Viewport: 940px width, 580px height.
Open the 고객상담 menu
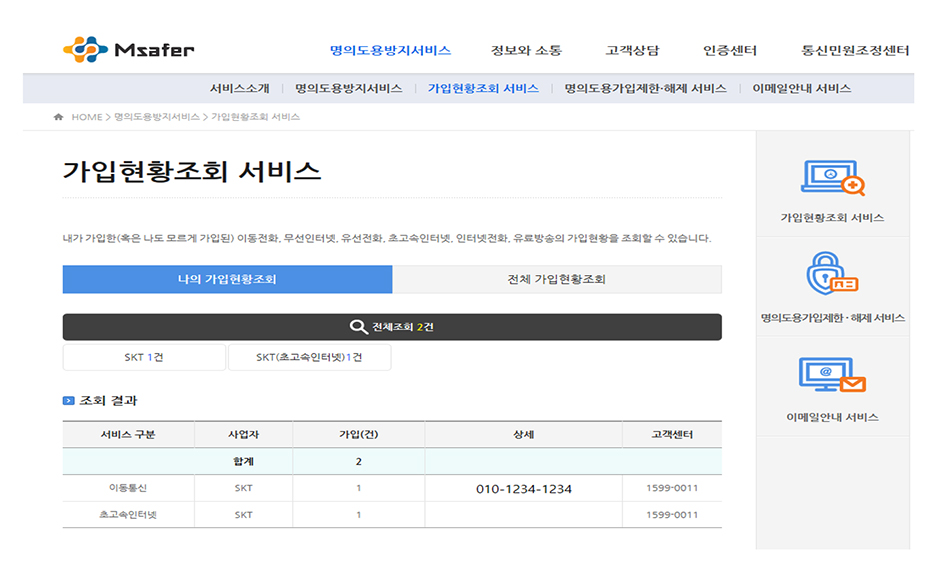(631, 48)
